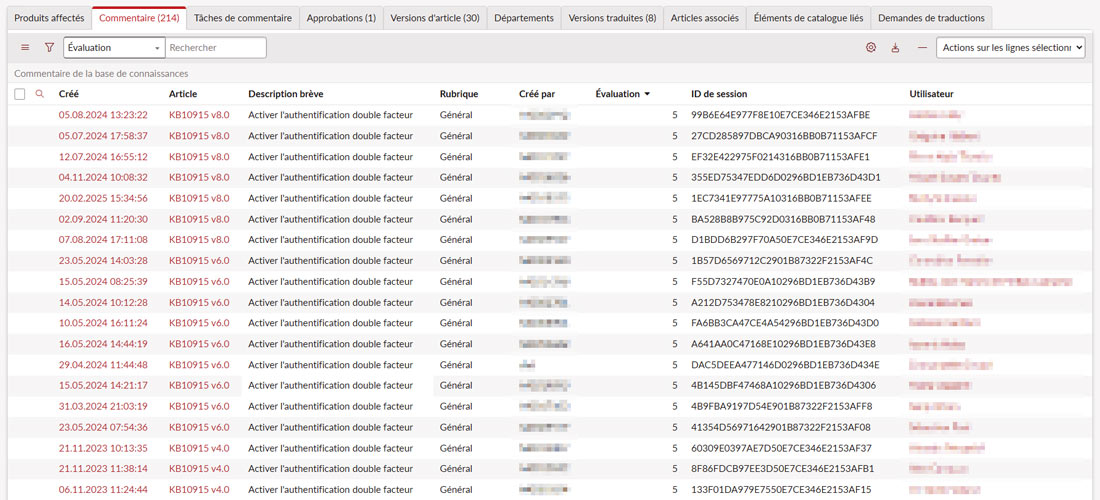Open comment created 05.08.2024 13:23:22
The width and height of the screenshot is (1100, 500).
103,115
